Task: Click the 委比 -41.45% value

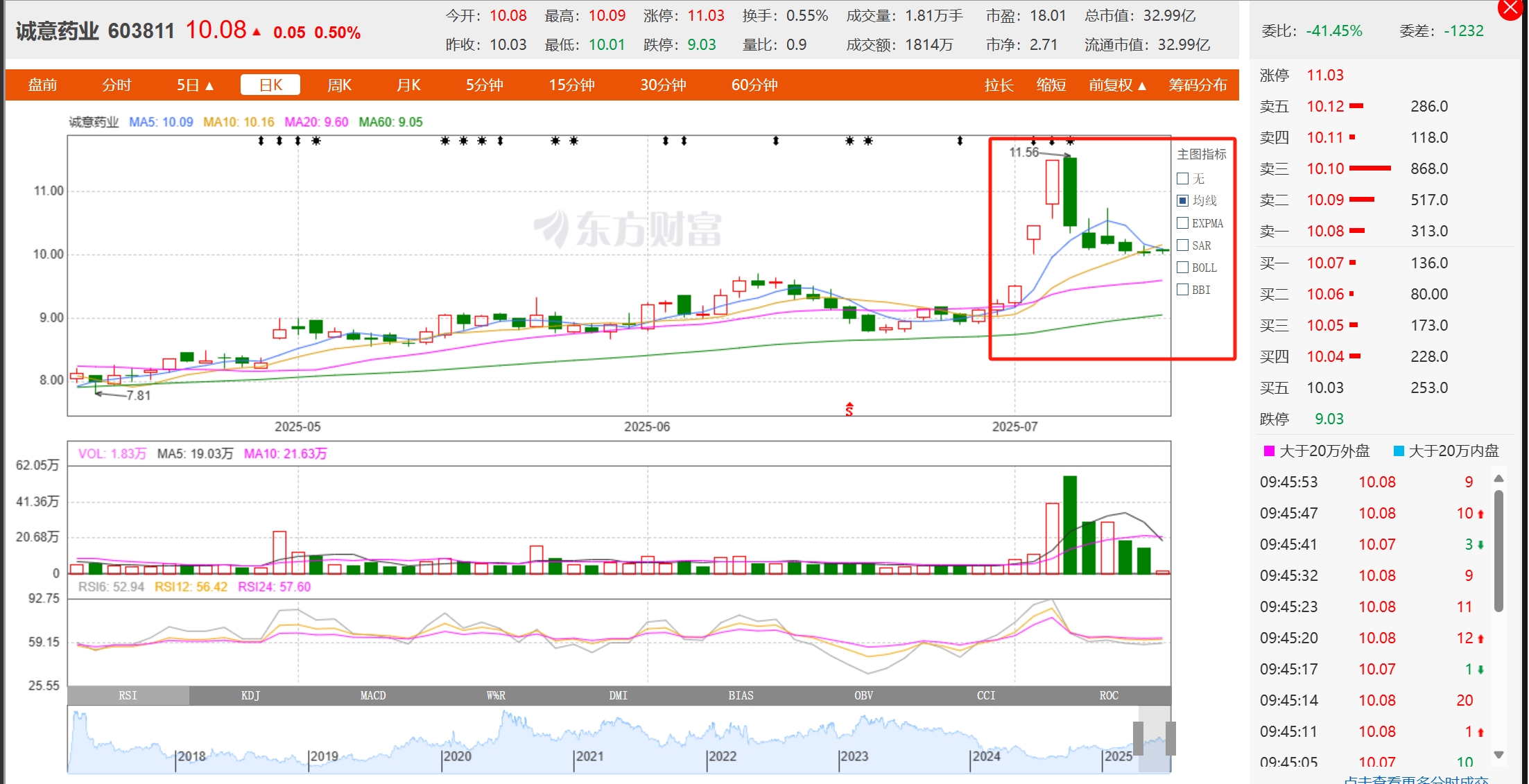Action: (x=1334, y=31)
